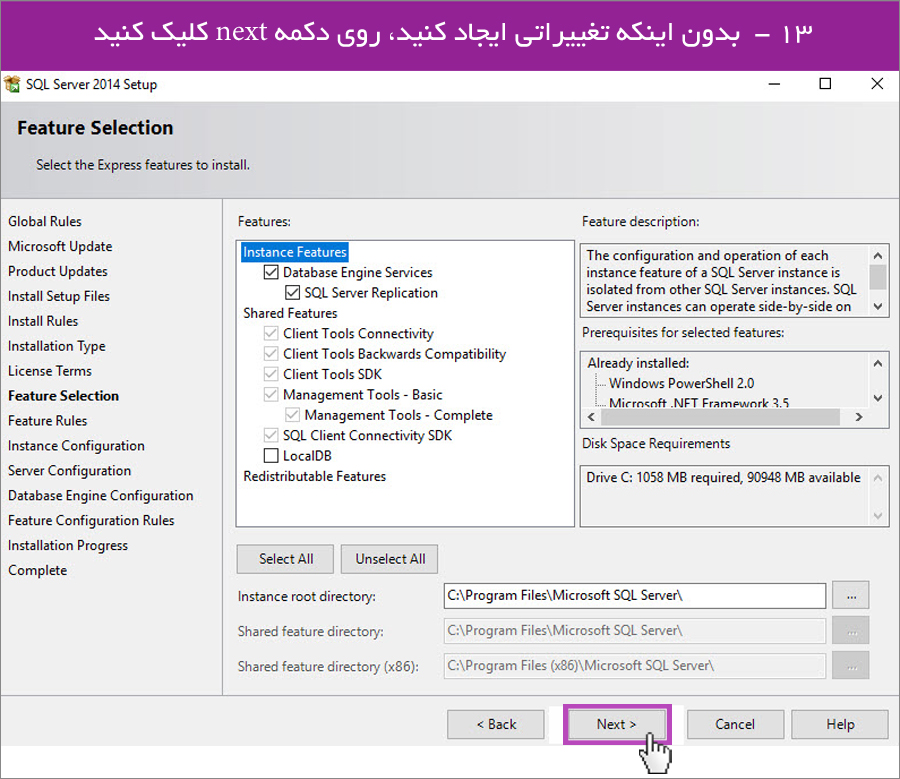Go back with the Back button
The image size is (900, 779).
point(496,724)
